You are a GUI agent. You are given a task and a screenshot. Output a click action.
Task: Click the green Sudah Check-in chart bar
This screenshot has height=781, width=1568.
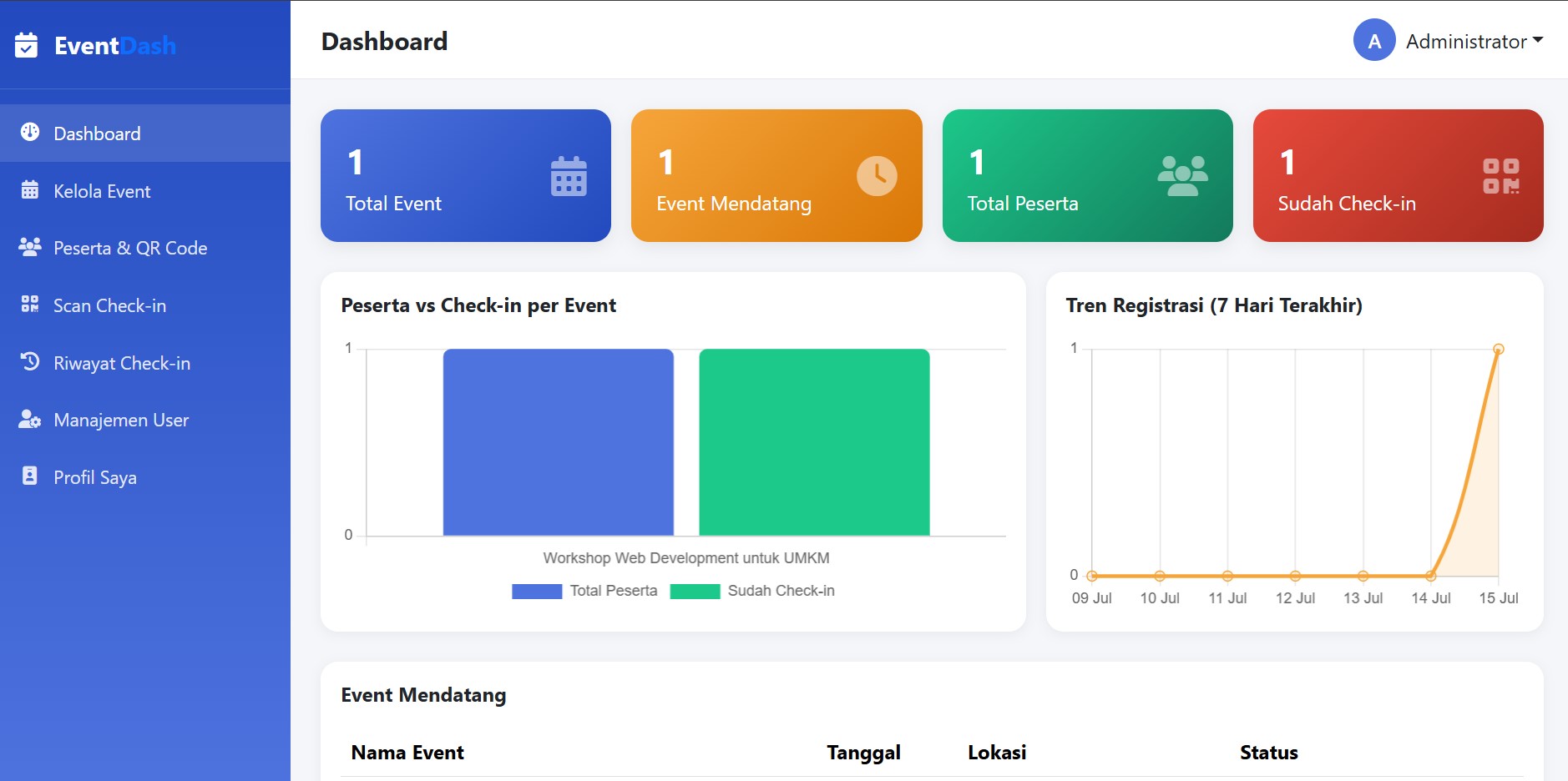click(x=814, y=442)
